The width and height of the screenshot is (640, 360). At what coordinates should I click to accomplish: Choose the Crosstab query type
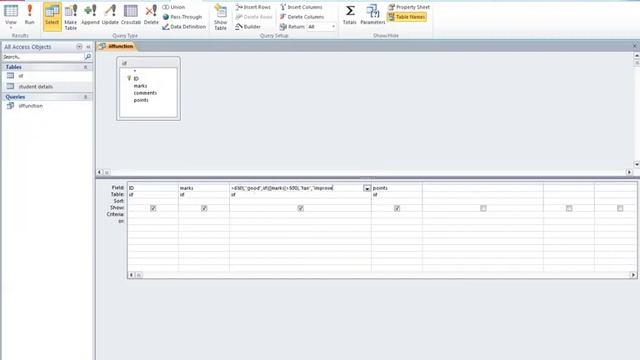click(x=131, y=16)
